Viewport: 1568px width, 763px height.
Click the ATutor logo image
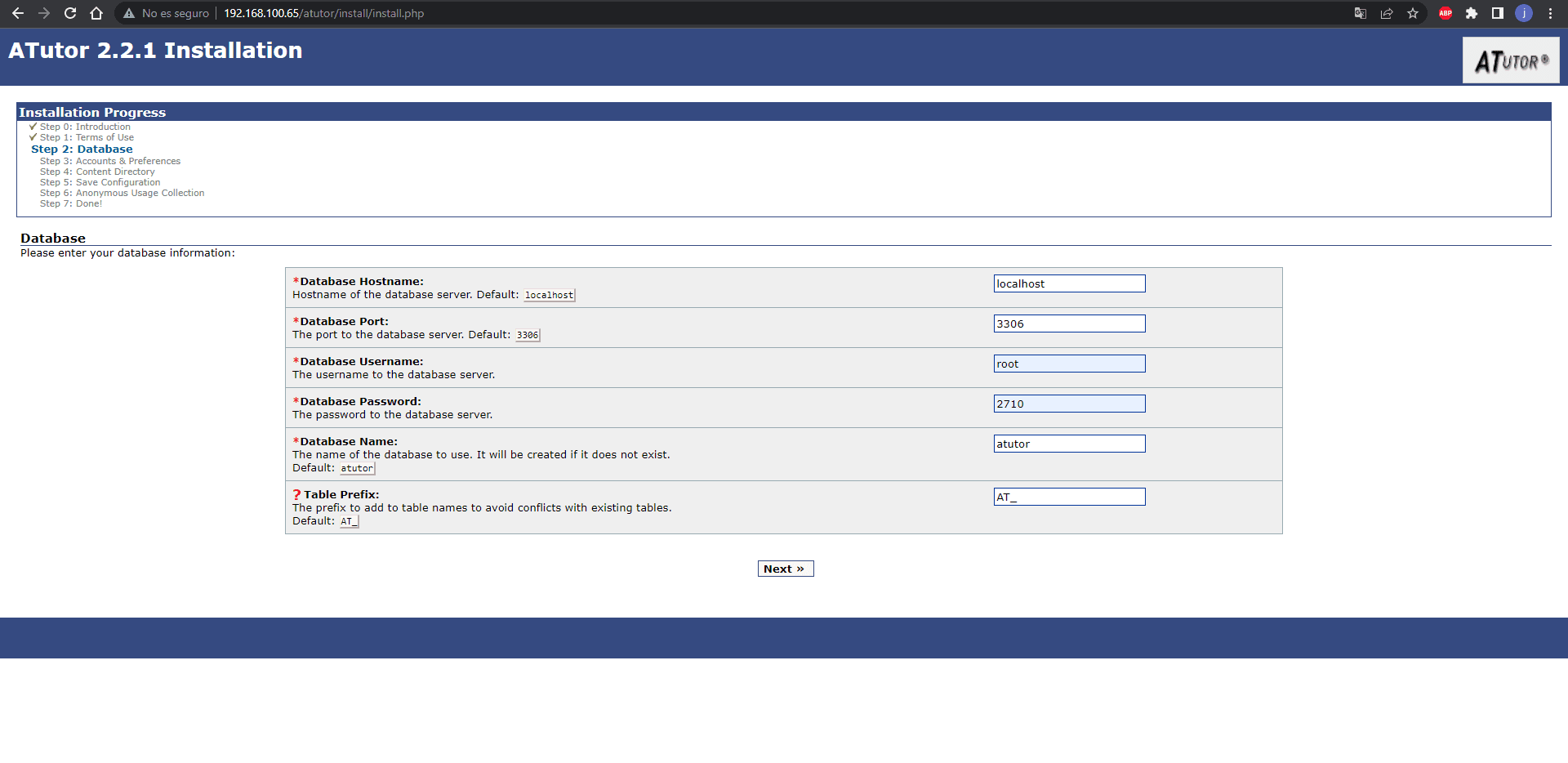point(1511,60)
